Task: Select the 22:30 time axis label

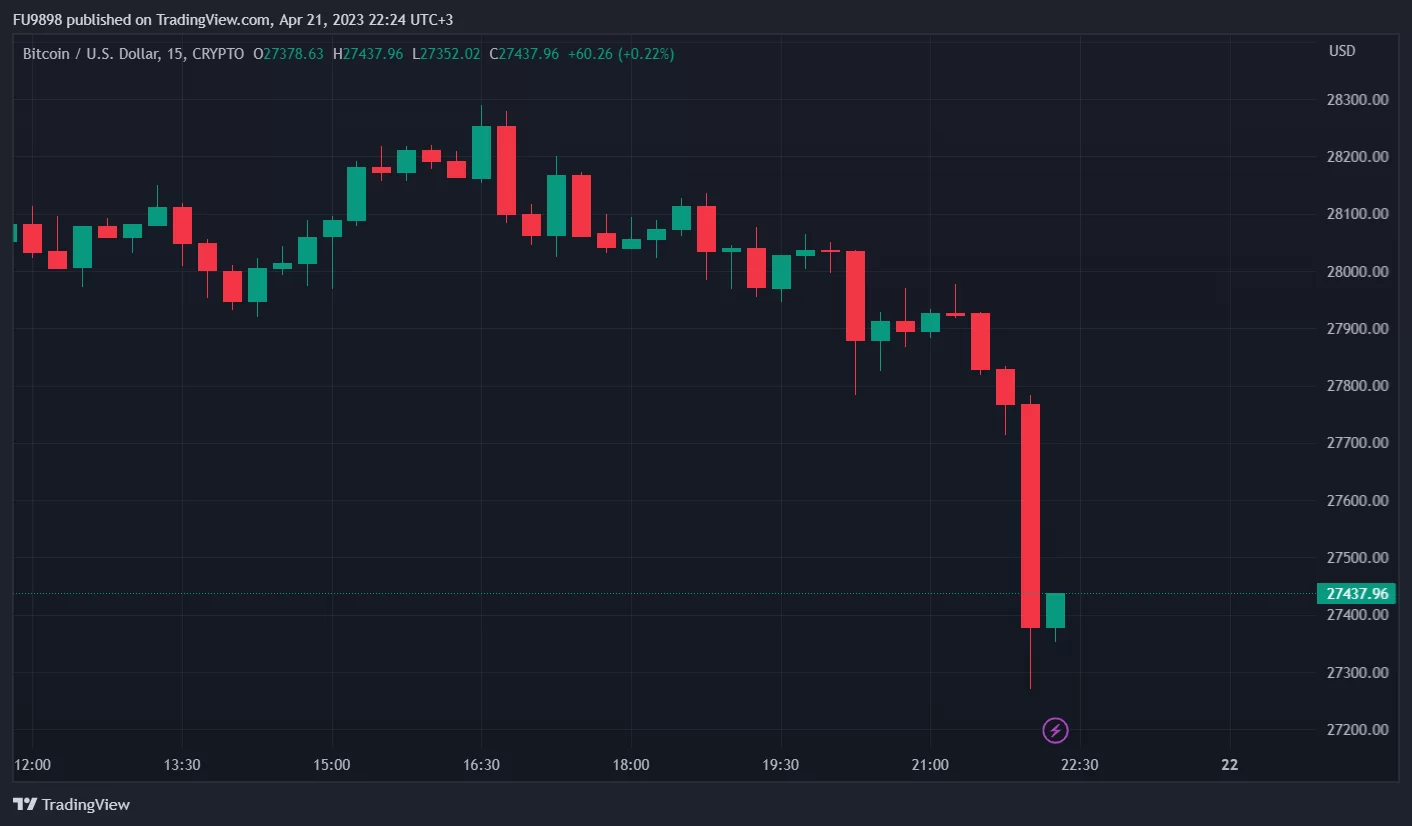Action: (1079, 765)
